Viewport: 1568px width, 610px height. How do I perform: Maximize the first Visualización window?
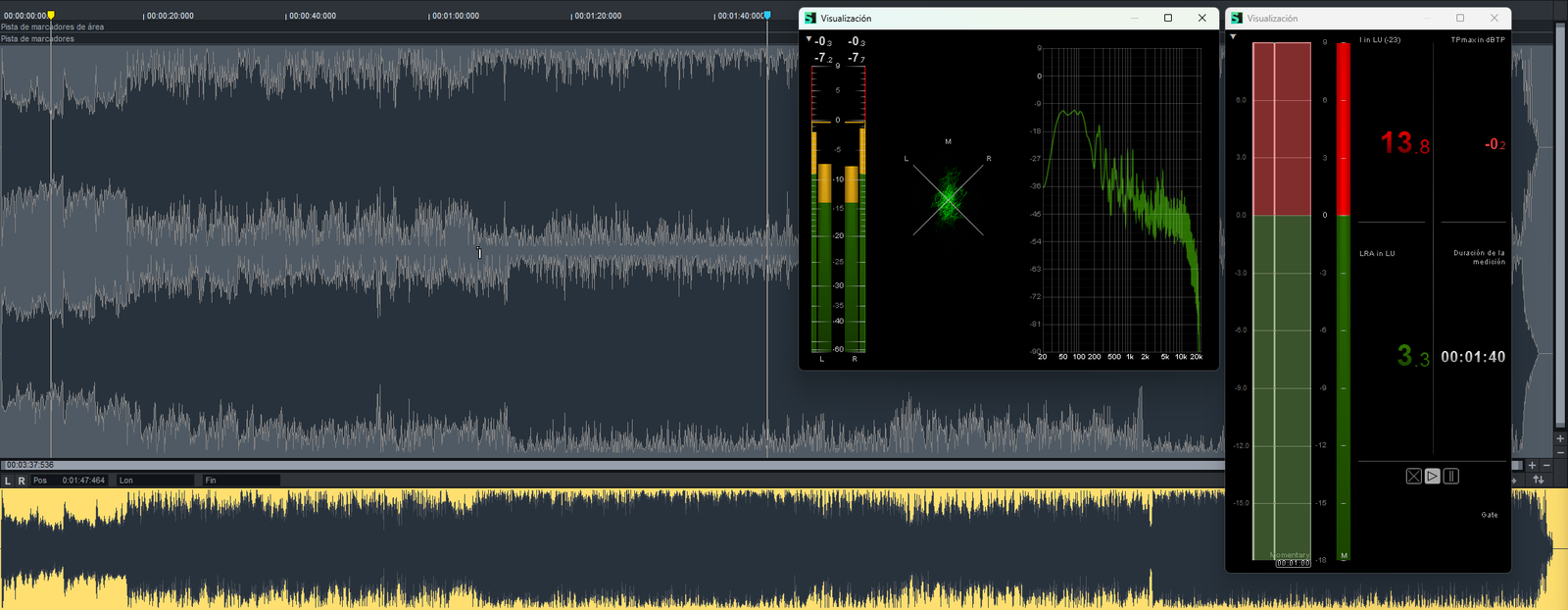[1168, 18]
